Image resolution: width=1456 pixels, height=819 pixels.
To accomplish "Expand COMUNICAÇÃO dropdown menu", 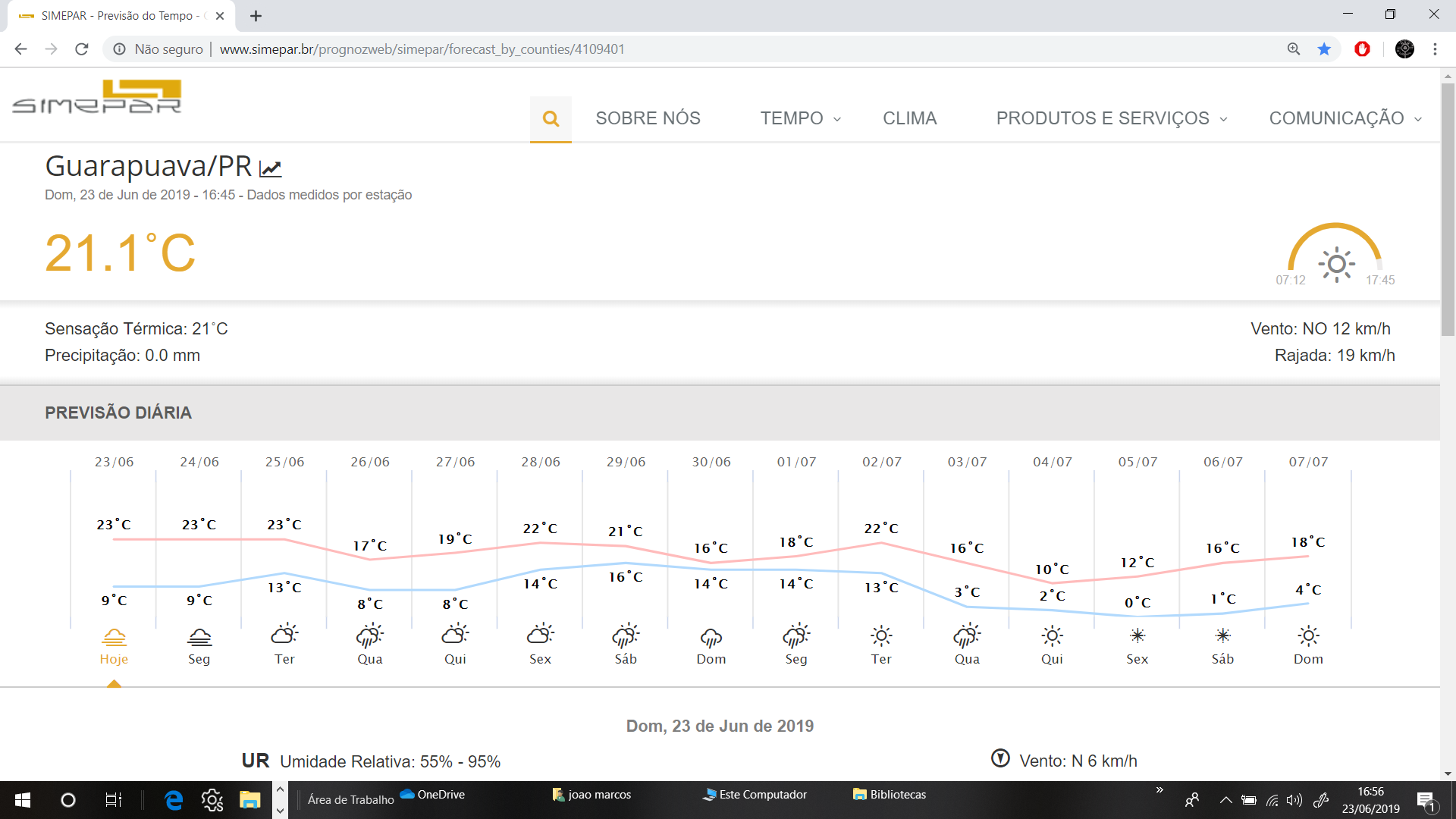I will tap(1345, 118).
